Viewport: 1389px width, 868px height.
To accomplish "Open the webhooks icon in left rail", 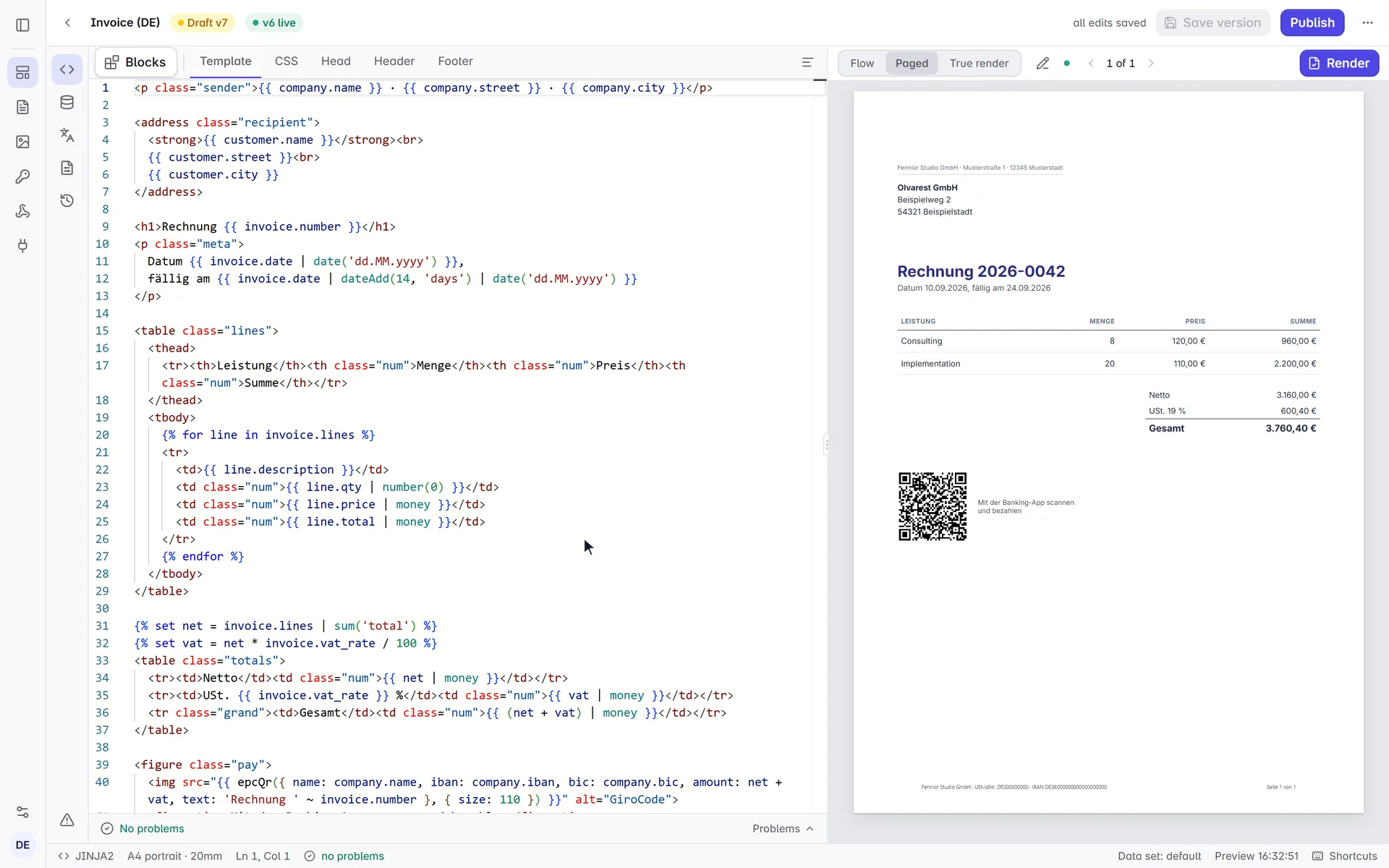I will pyautogui.click(x=22, y=211).
